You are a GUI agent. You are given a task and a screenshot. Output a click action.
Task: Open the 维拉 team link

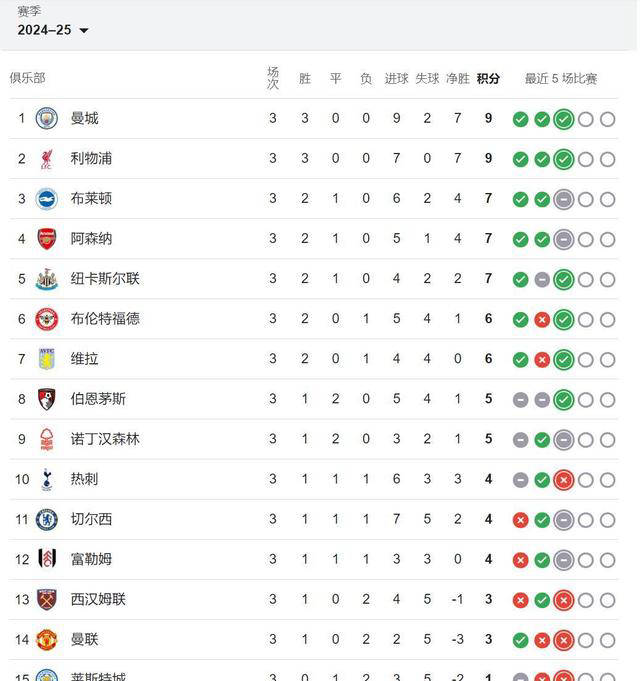pyautogui.click(x=84, y=359)
